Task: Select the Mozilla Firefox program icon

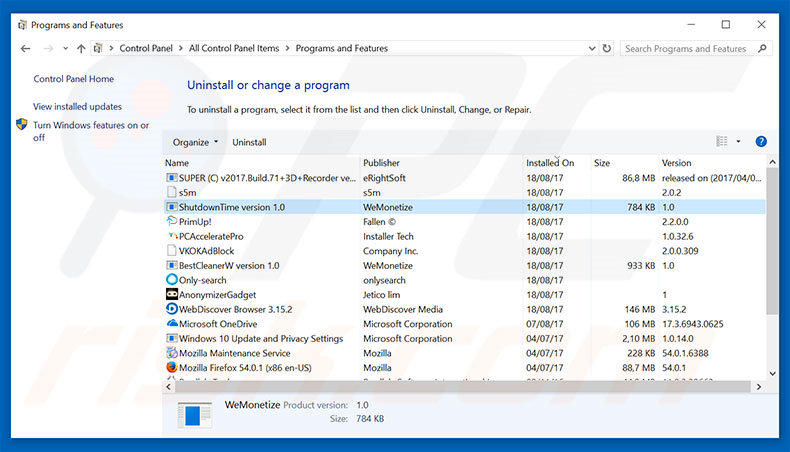Action: pos(171,367)
